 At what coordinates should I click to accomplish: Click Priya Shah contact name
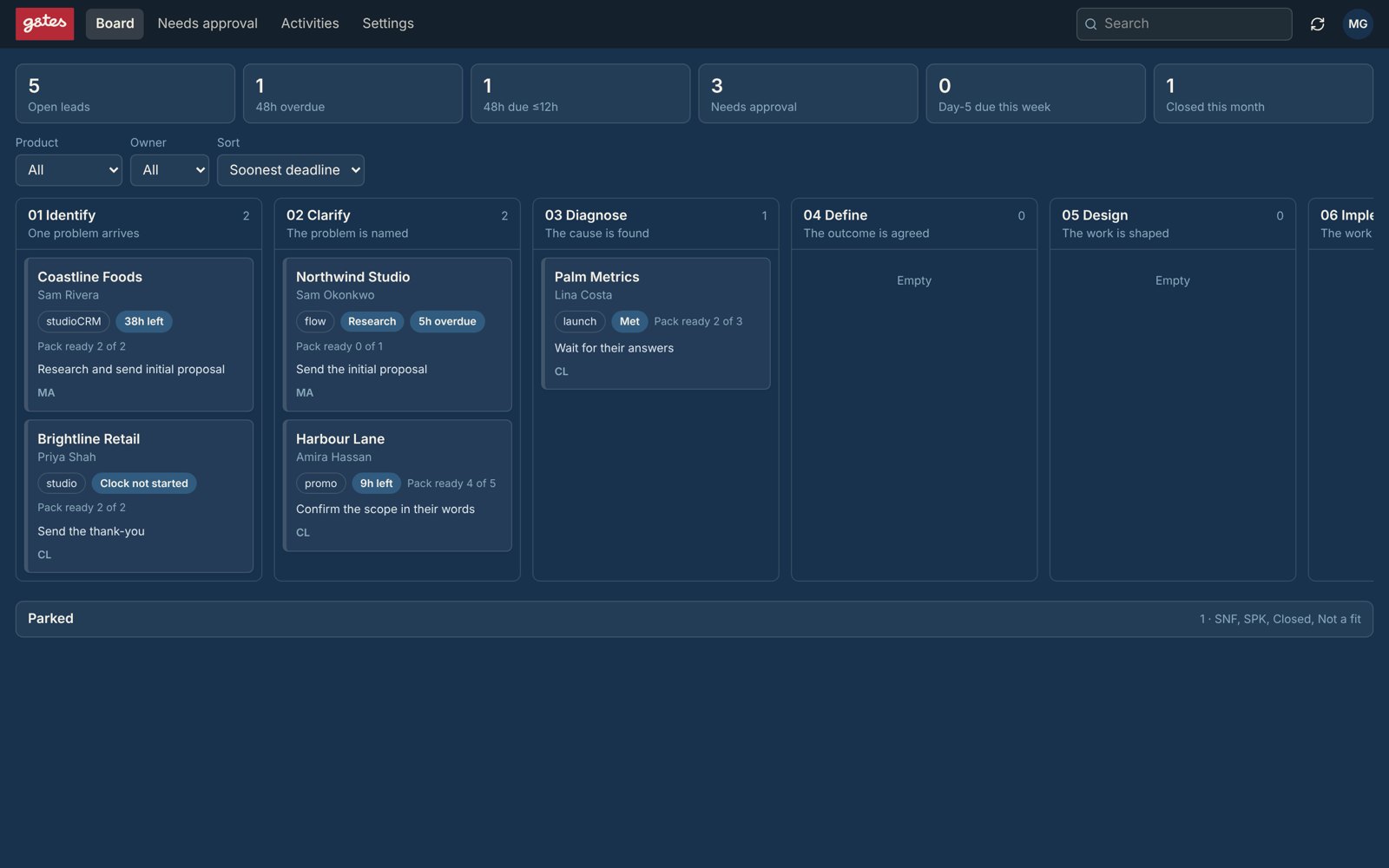(x=67, y=457)
